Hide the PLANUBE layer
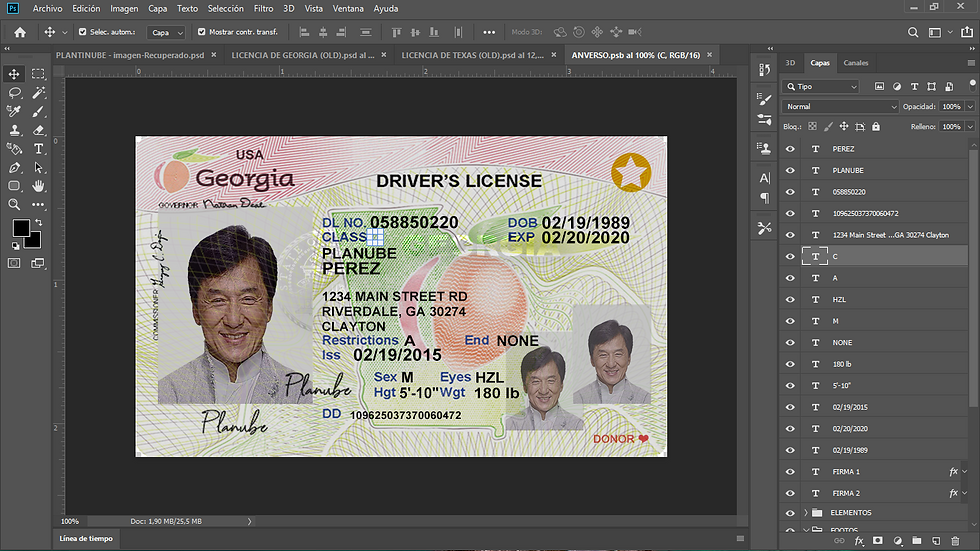Viewport: 980px width, 551px height. pos(790,171)
